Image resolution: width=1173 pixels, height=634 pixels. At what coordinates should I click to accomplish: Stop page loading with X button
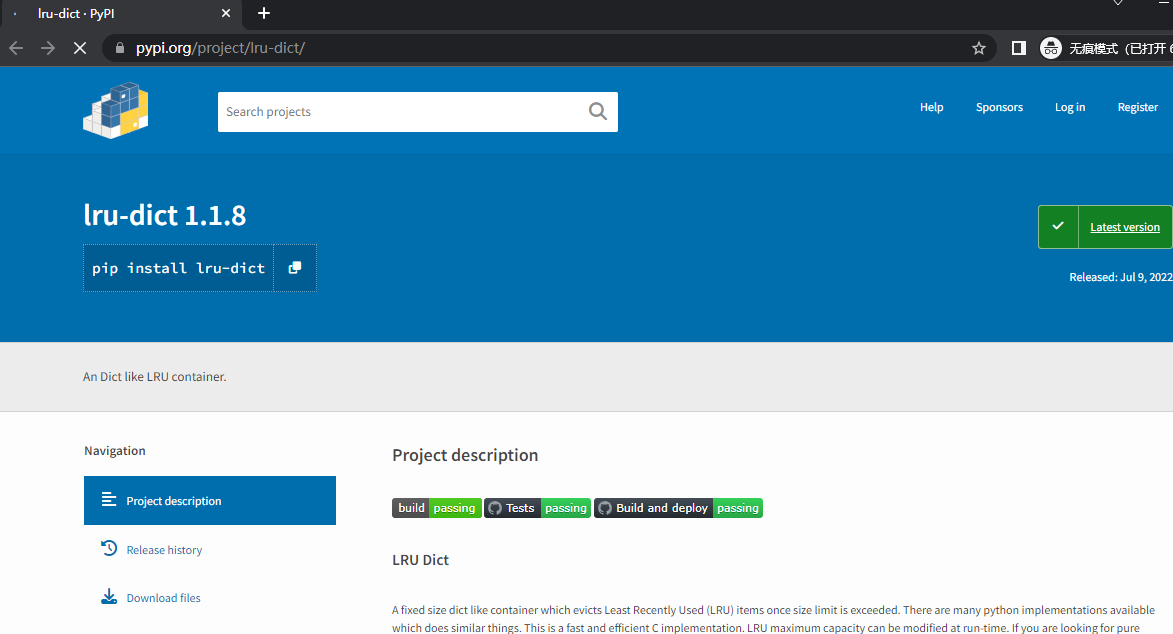(80, 48)
